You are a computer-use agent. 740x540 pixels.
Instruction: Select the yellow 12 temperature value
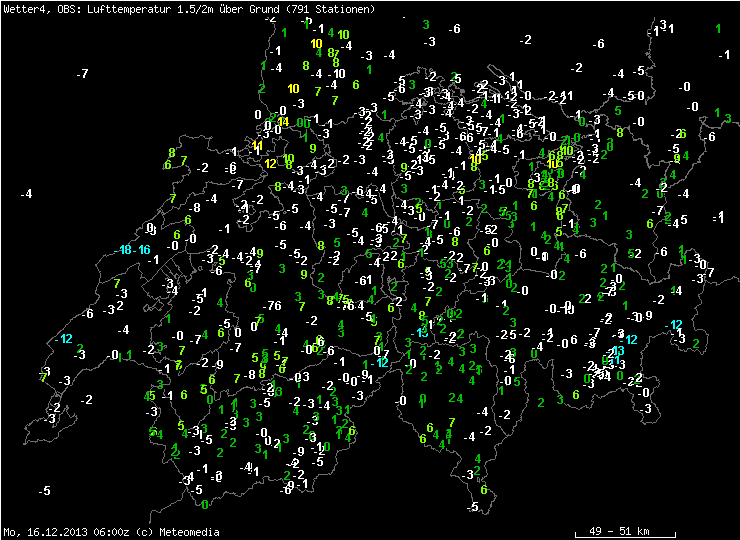(270, 163)
